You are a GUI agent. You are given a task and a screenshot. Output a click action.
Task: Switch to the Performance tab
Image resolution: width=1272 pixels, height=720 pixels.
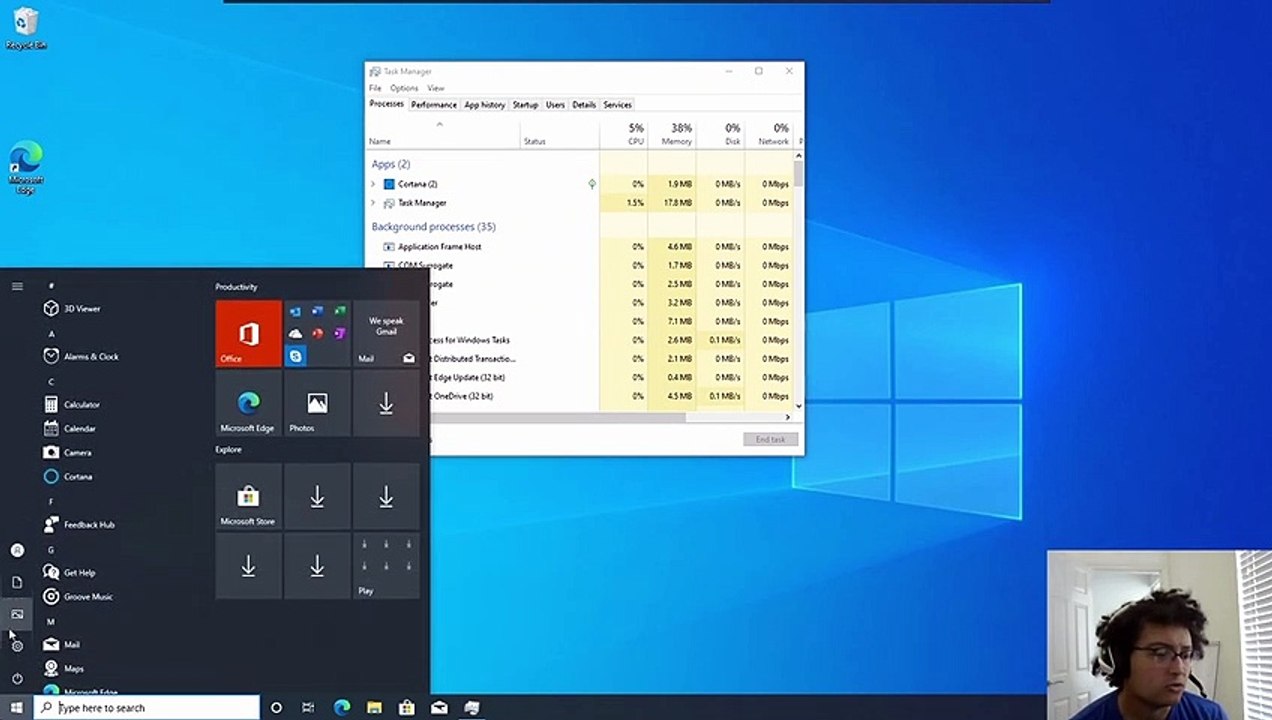[x=434, y=104]
